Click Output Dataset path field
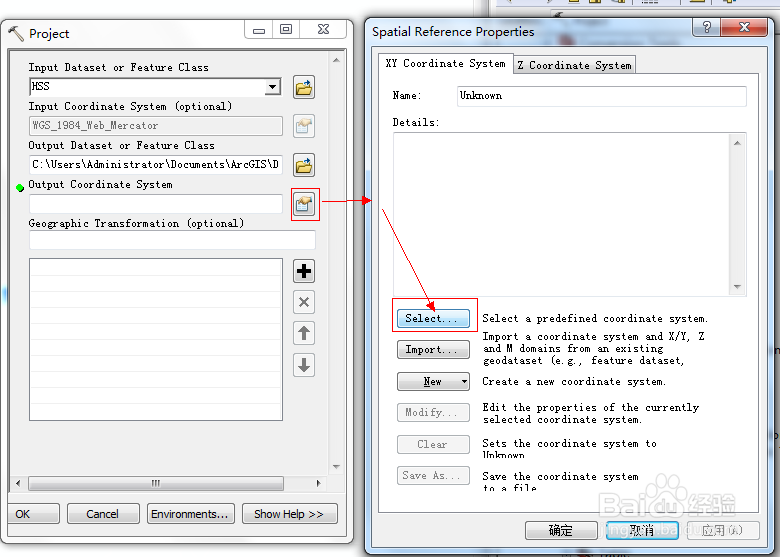 (x=156, y=165)
